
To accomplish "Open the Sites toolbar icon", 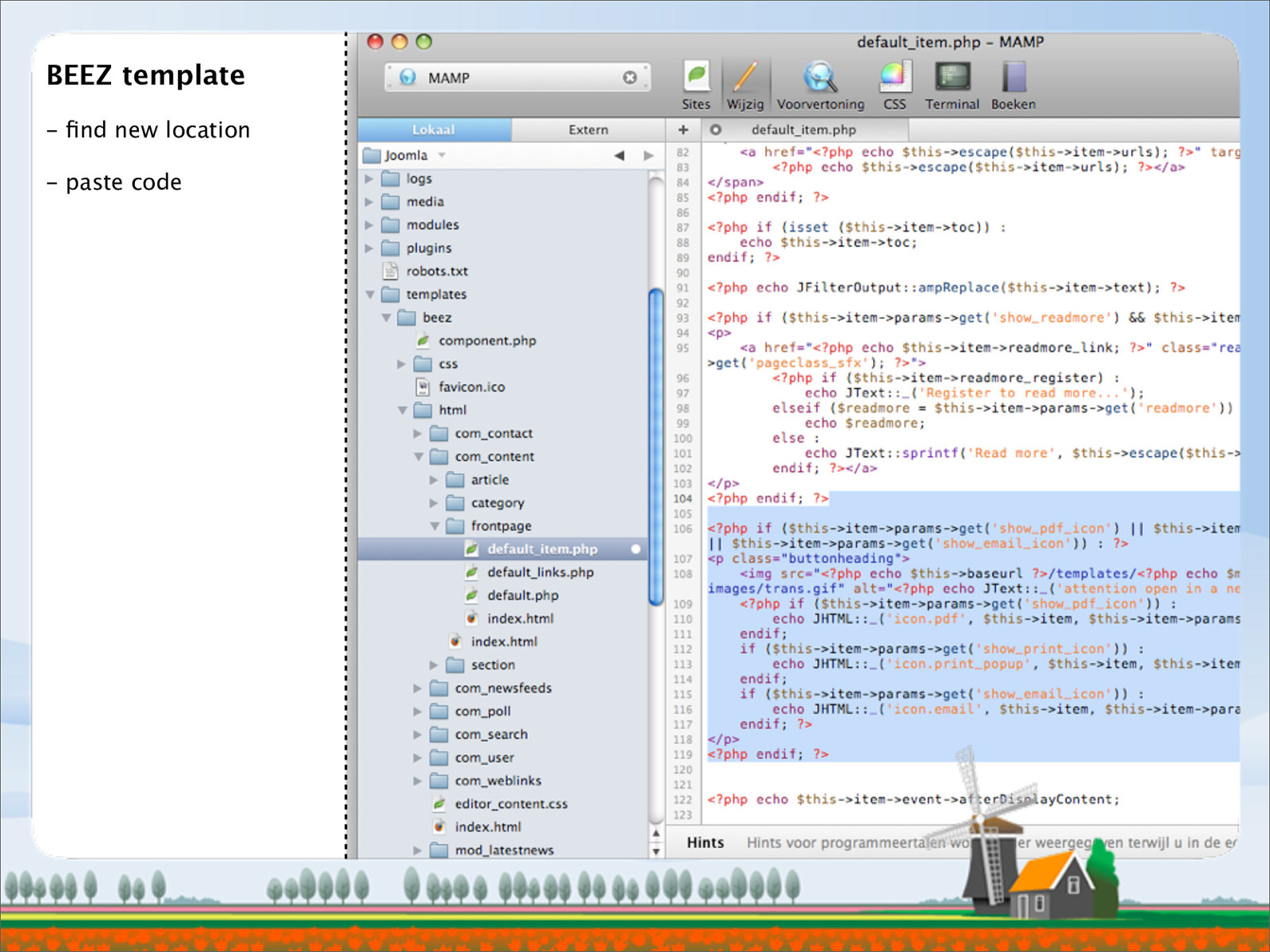I will (x=695, y=85).
